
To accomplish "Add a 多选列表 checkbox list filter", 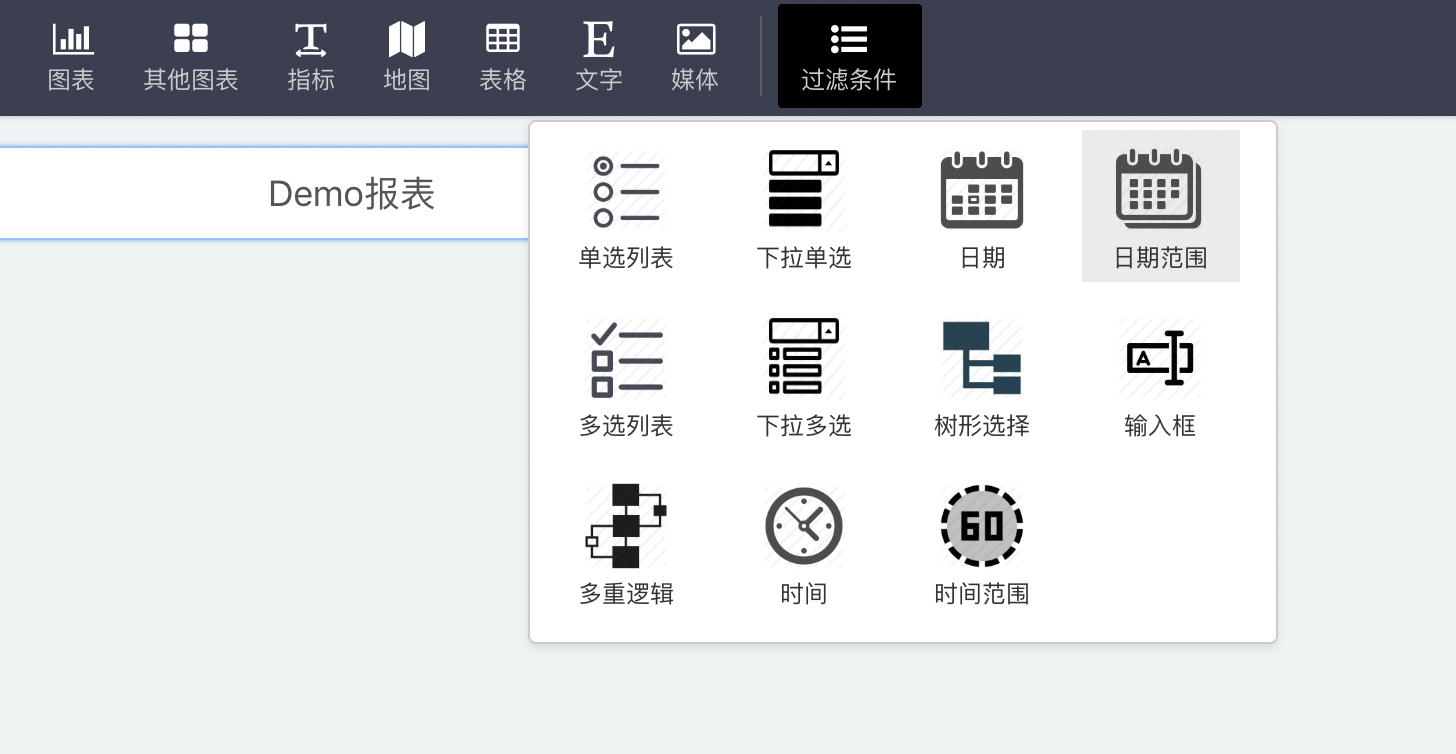I will pyautogui.click(x=626, y=374).
